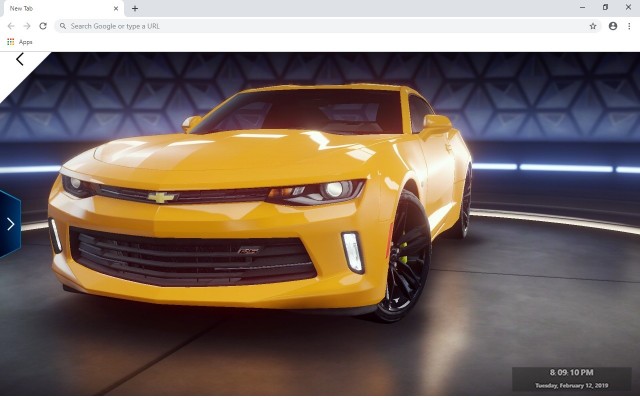Open the Apps shortcut in bookmarks bar
This screenshot has width=640, height=400.
point(20,42)
